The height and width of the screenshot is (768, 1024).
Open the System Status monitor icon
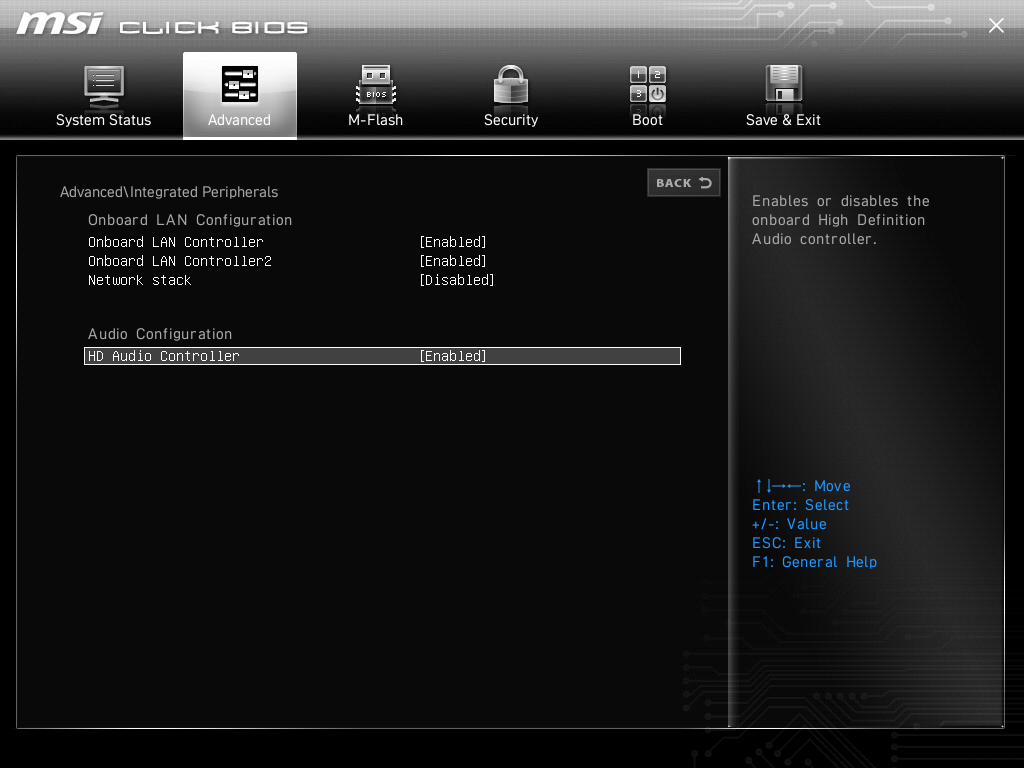[104, 87]
